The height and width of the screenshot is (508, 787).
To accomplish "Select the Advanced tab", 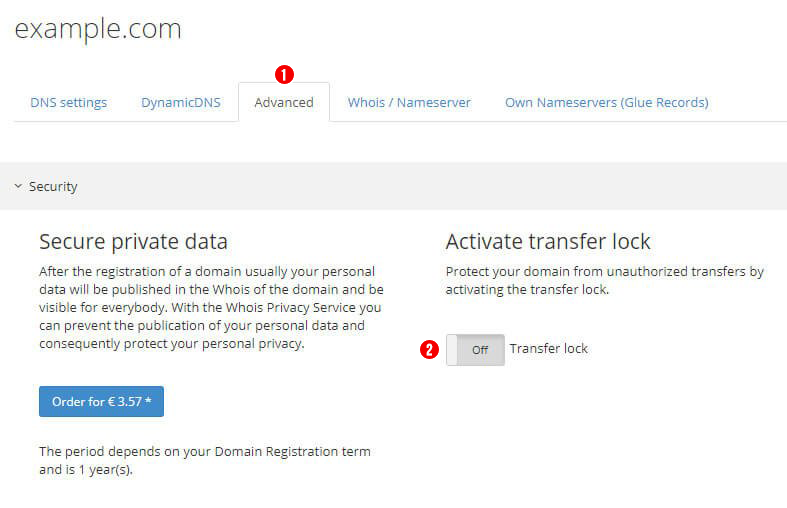I will 284,102.
